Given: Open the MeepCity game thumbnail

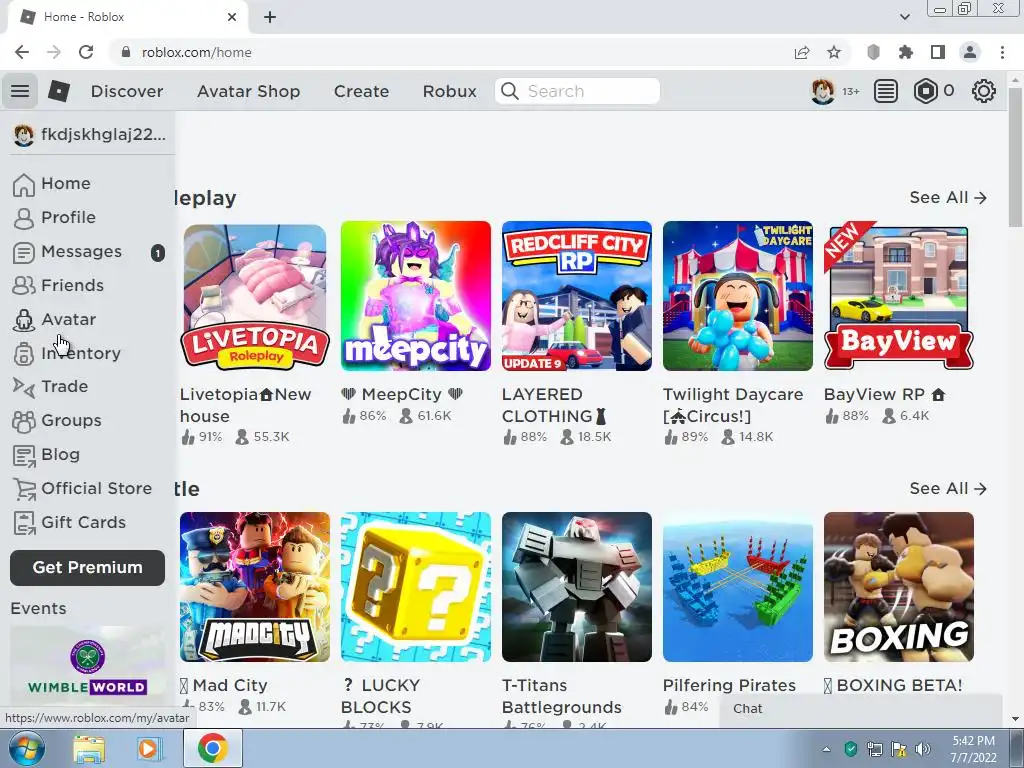Looking at the screenshot, I should [x=416, y=296].
